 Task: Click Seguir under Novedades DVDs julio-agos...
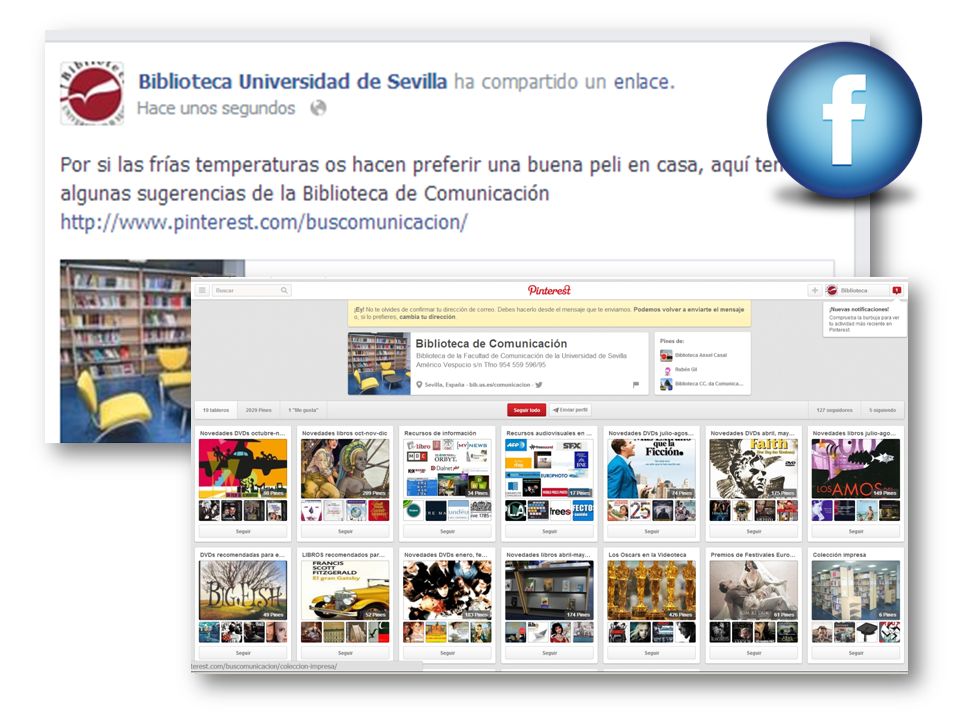[651, 531]
